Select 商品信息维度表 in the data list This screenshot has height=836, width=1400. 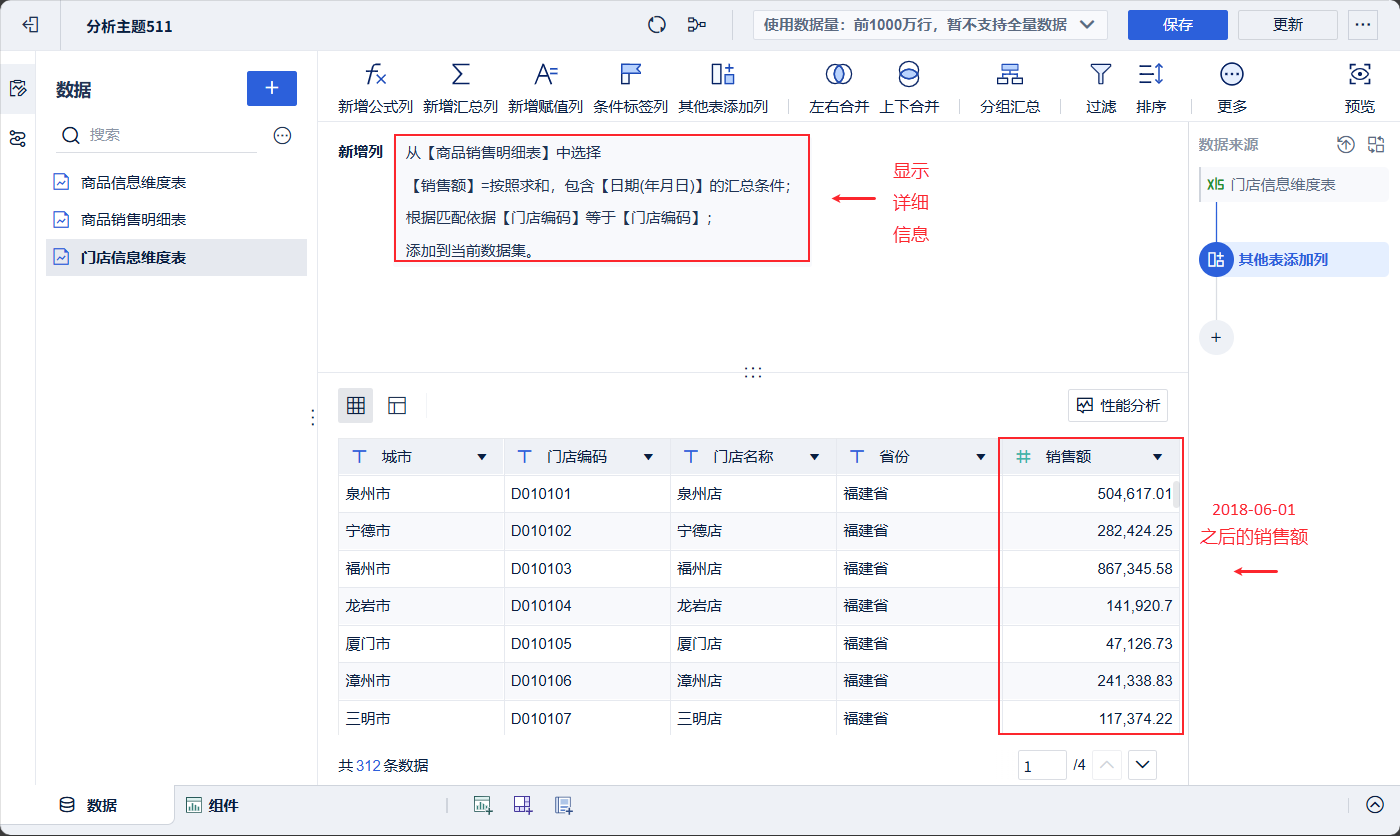[176, 183]
